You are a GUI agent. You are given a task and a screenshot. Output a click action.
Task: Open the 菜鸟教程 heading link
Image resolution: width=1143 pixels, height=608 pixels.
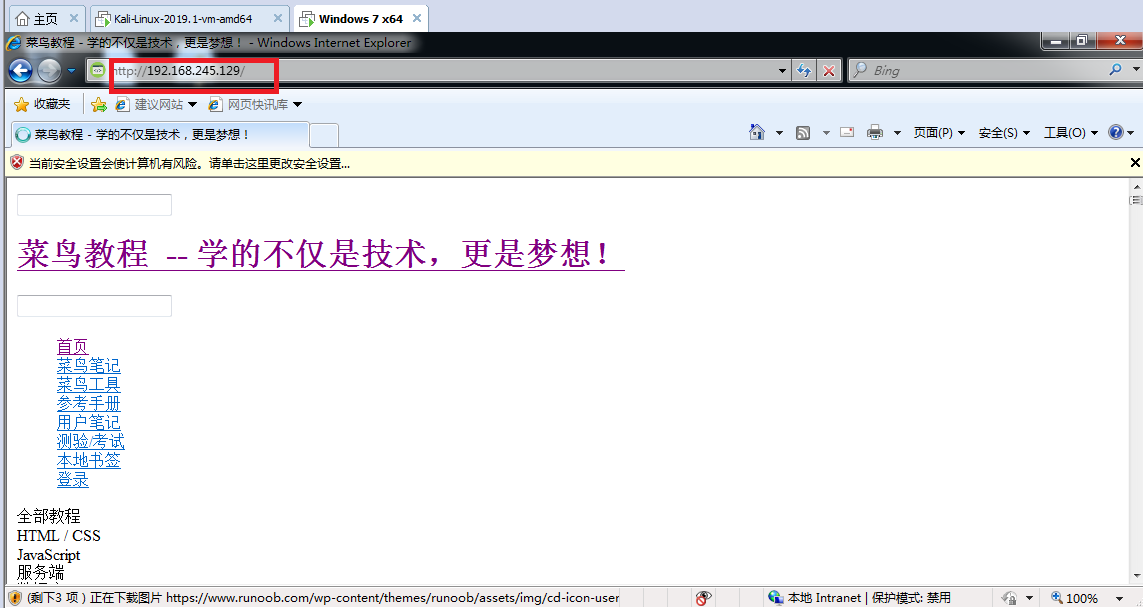tap(321, 253)
